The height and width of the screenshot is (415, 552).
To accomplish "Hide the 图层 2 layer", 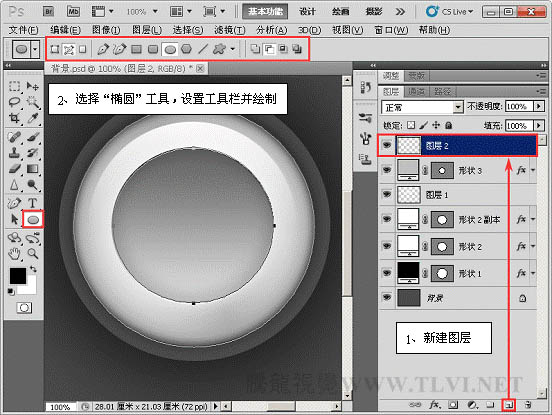I will [387, 145].
